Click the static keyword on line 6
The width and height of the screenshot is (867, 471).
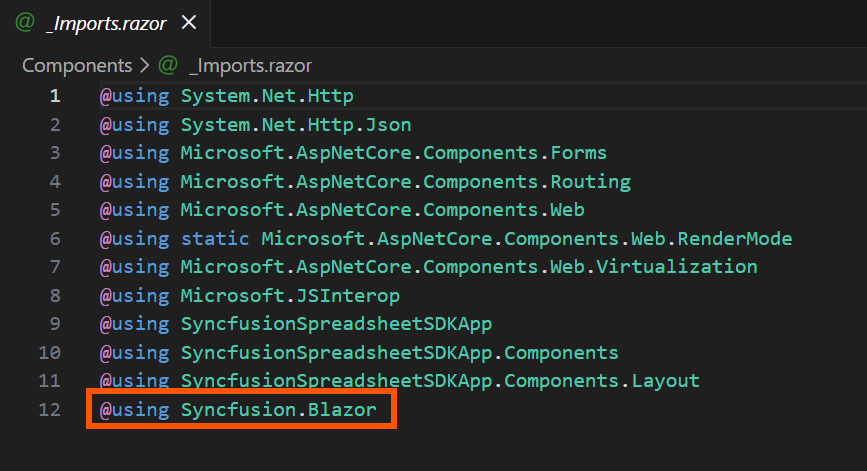[x=215, y=239]
